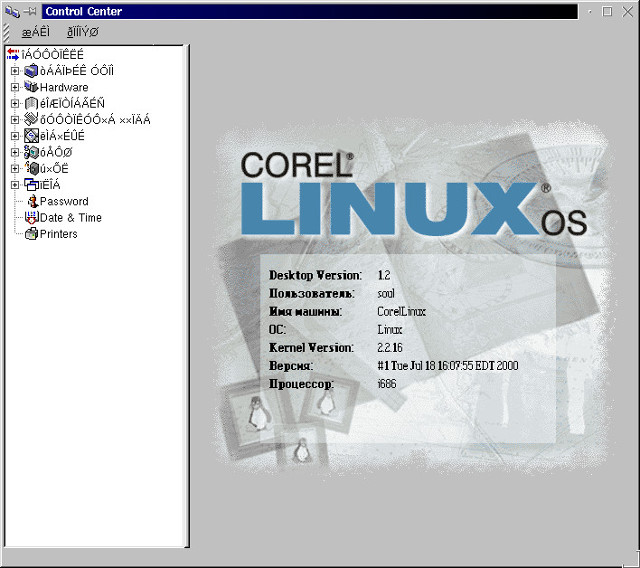Click the 'Kernel Version:' label
Viewport: 640px width, 568px height.
pyautogui.click(x=311, y=348)
